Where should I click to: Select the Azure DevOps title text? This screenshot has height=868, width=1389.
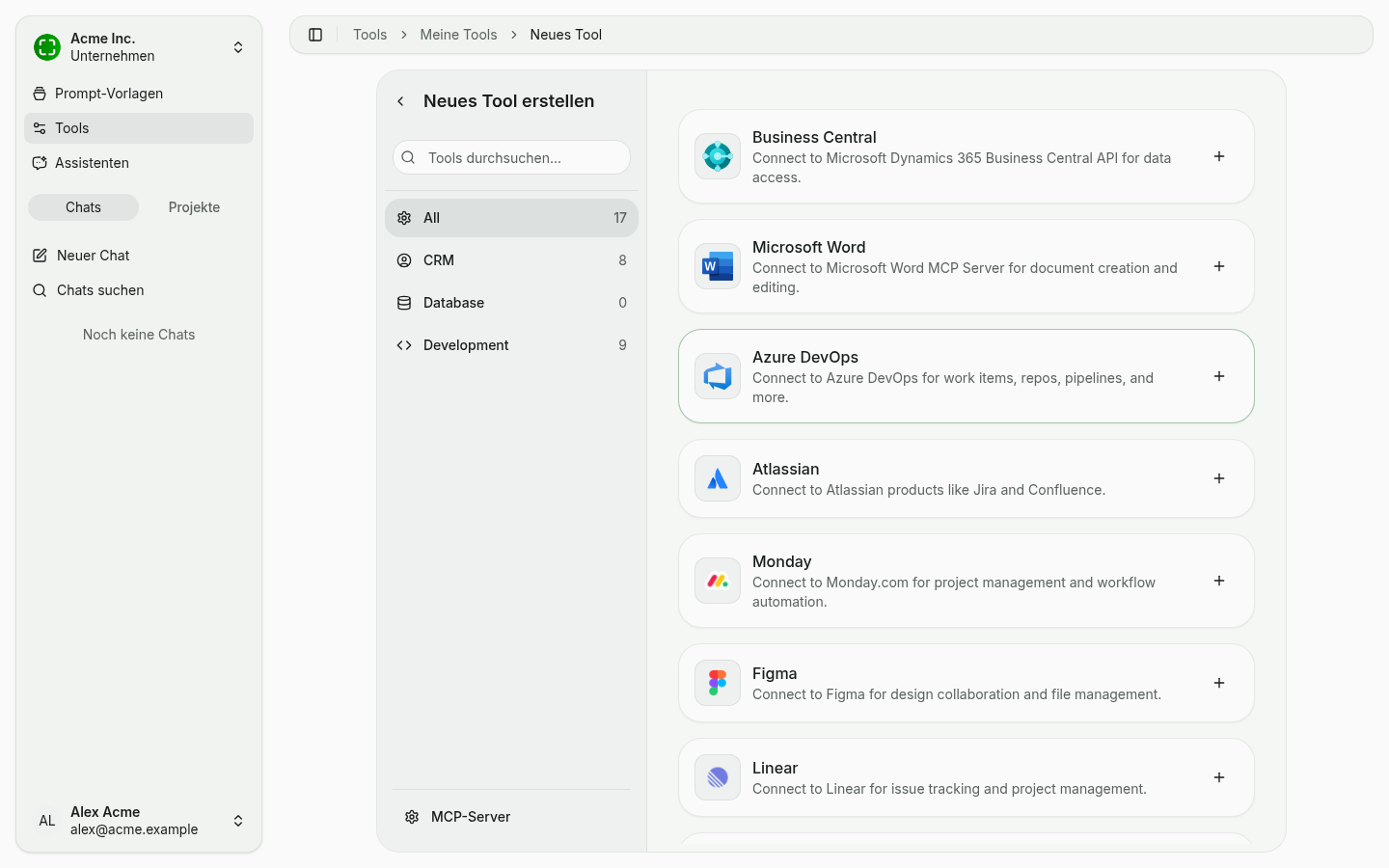click(x=804, y=357)
